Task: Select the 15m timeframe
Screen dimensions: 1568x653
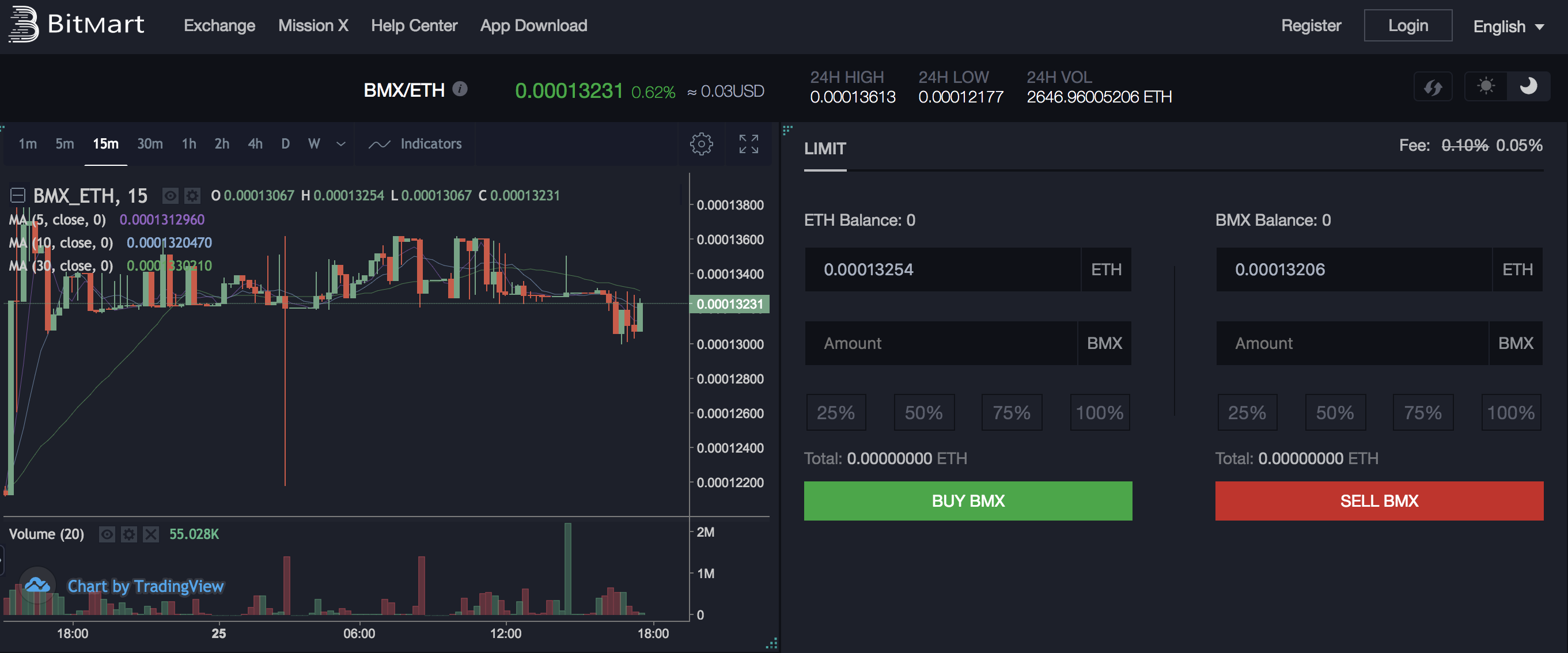Action: pos(106,143)
